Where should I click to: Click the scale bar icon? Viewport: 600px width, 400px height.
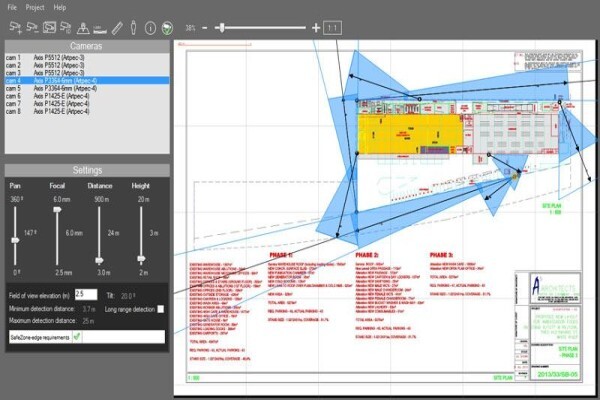click(x=100, y=29)
